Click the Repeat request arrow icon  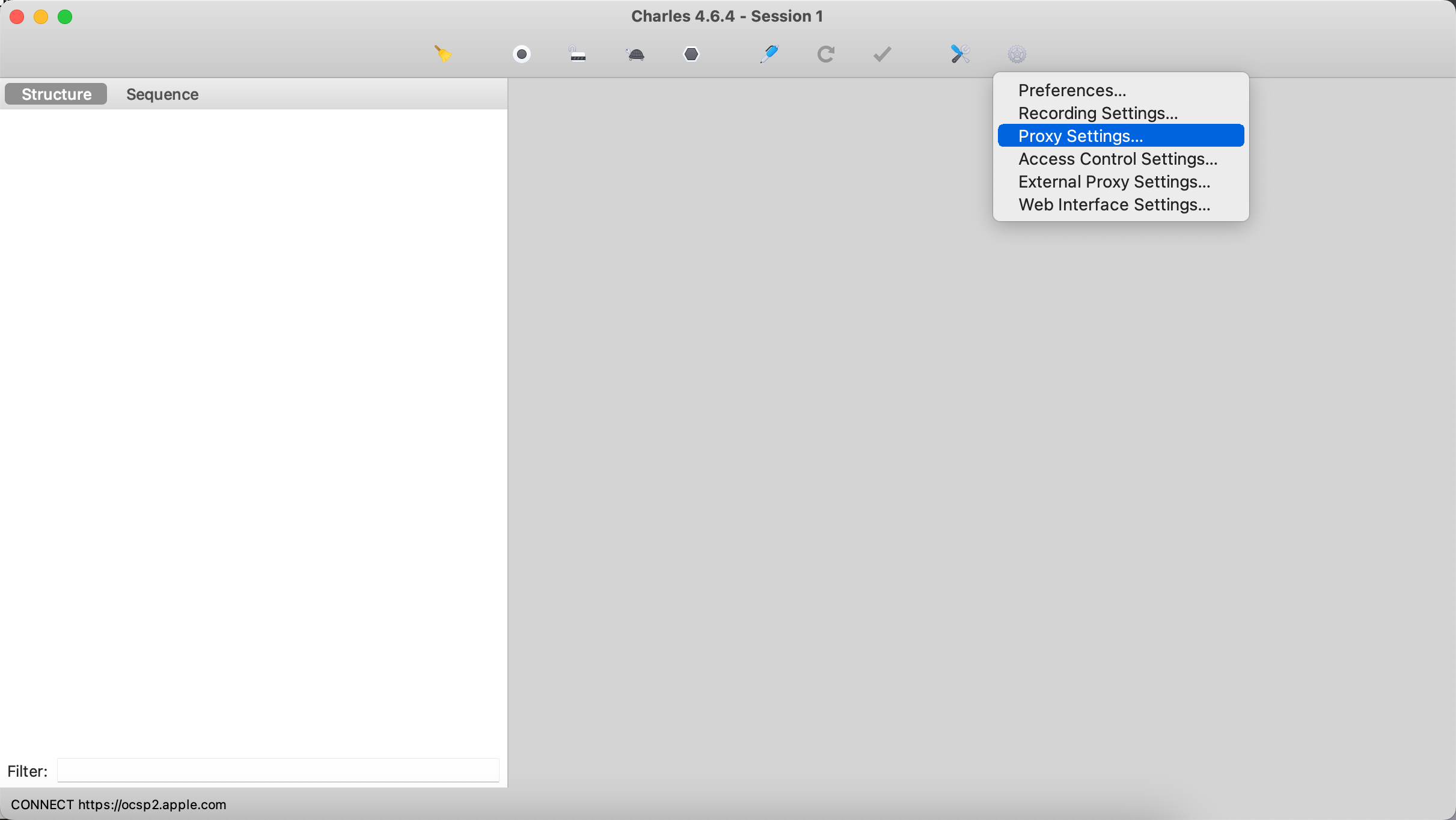[825, 54]
